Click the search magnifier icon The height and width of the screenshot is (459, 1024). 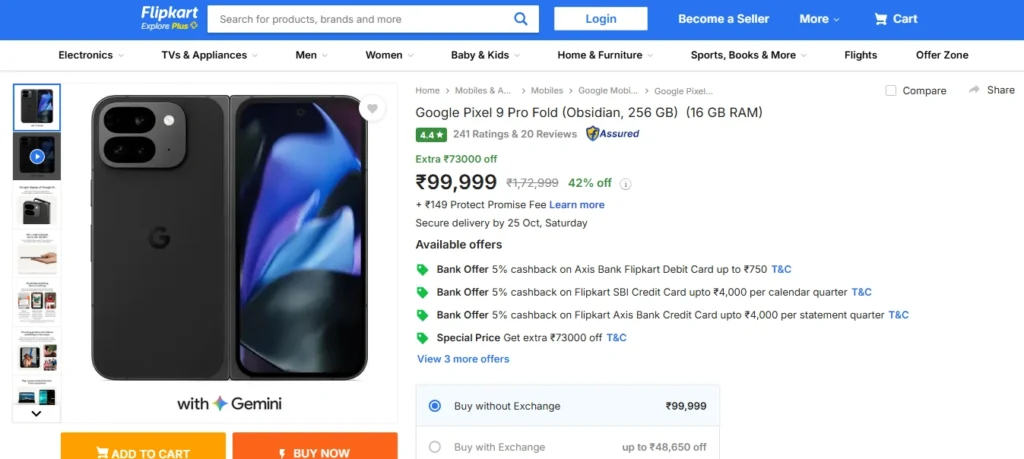520,18
